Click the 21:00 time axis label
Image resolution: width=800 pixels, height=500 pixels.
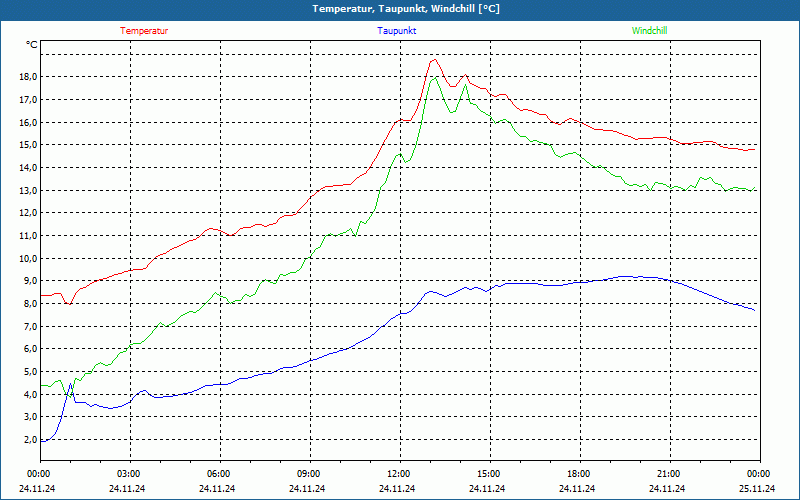[669, 474]
